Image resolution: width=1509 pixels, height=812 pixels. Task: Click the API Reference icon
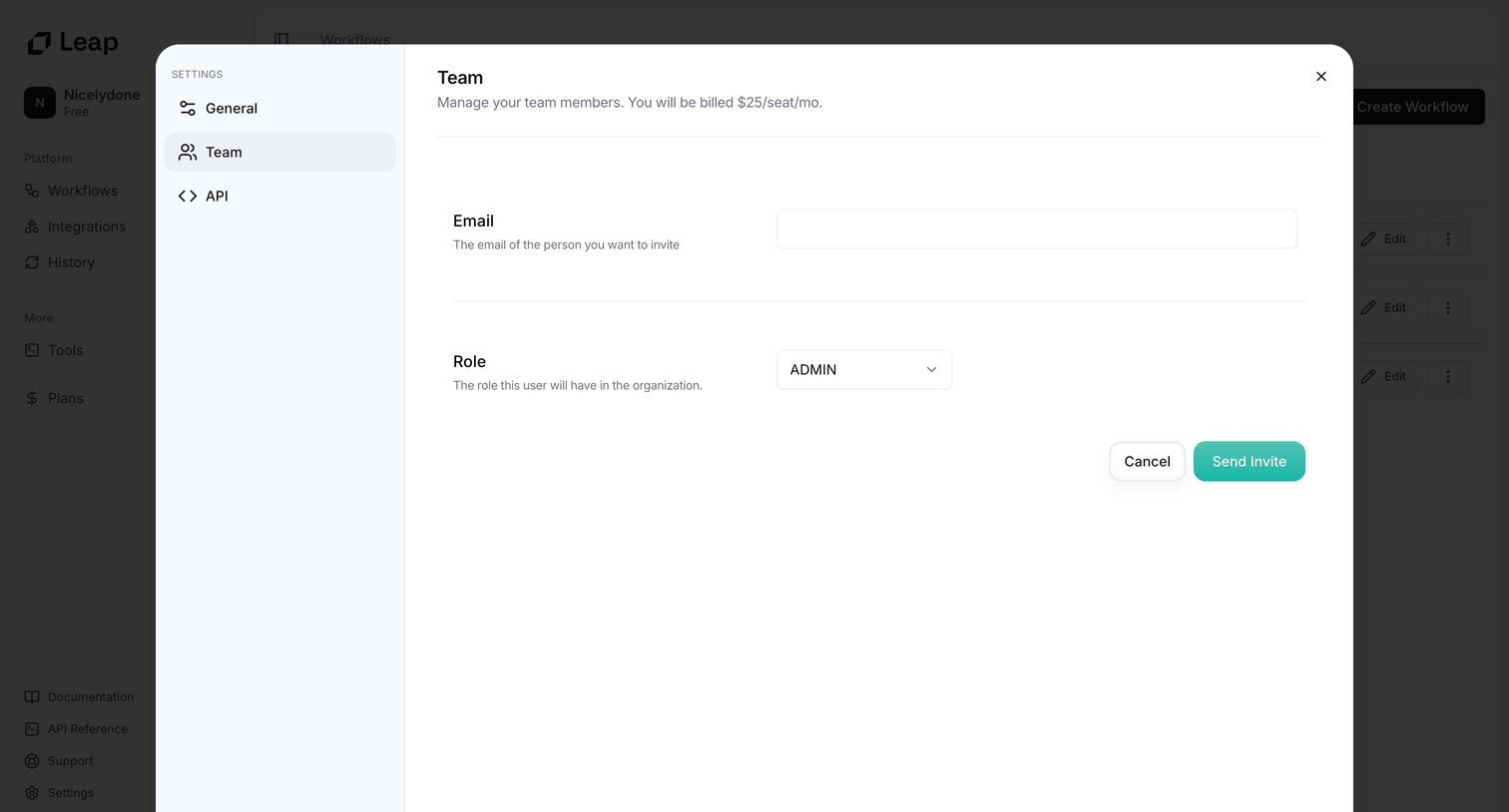pos(32,729)
